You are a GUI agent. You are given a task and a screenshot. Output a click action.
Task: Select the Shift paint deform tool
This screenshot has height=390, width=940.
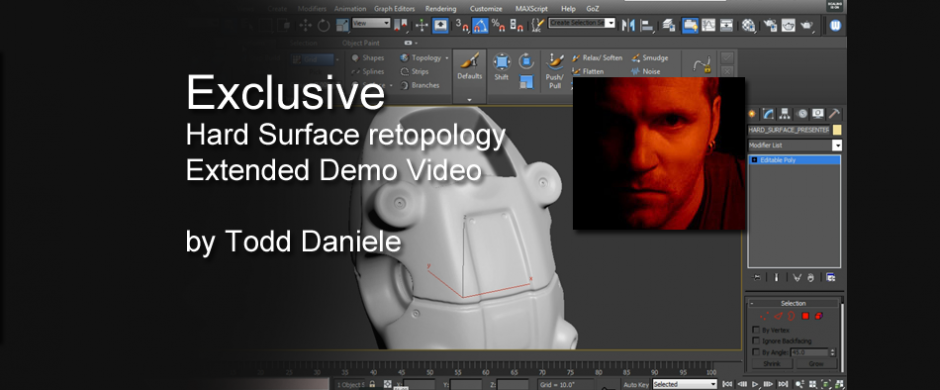point(502,66)
